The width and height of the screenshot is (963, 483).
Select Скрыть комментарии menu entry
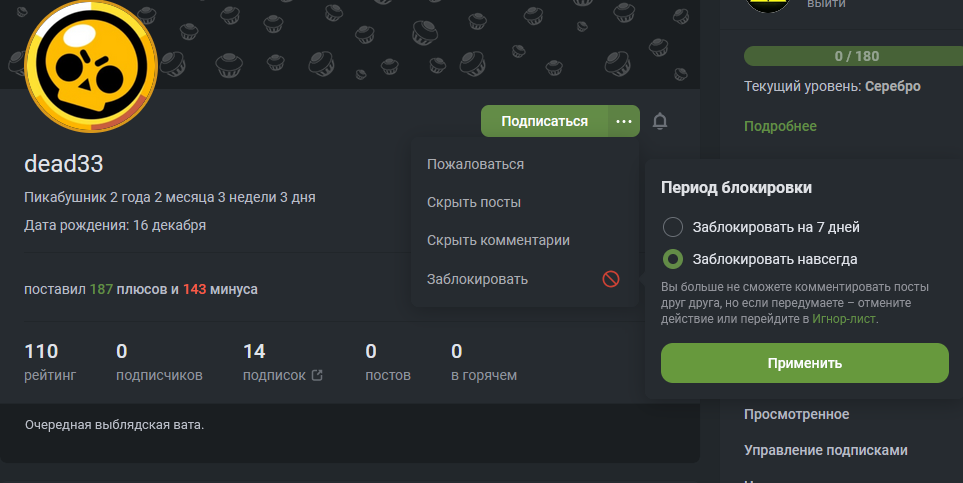498,240
